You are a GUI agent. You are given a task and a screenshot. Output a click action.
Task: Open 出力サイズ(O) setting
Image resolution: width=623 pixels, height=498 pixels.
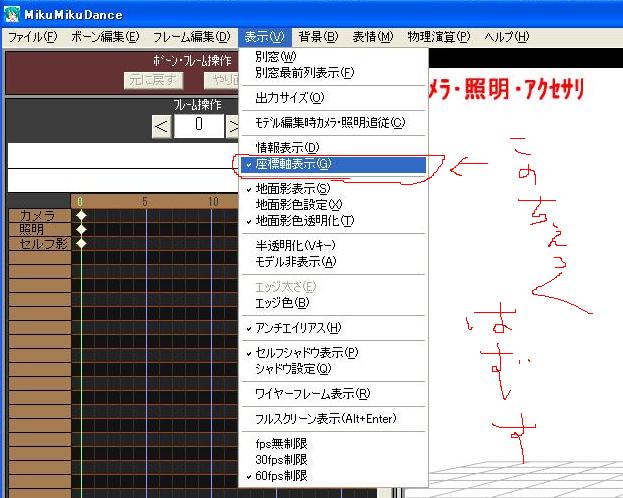tap(334, 98)
